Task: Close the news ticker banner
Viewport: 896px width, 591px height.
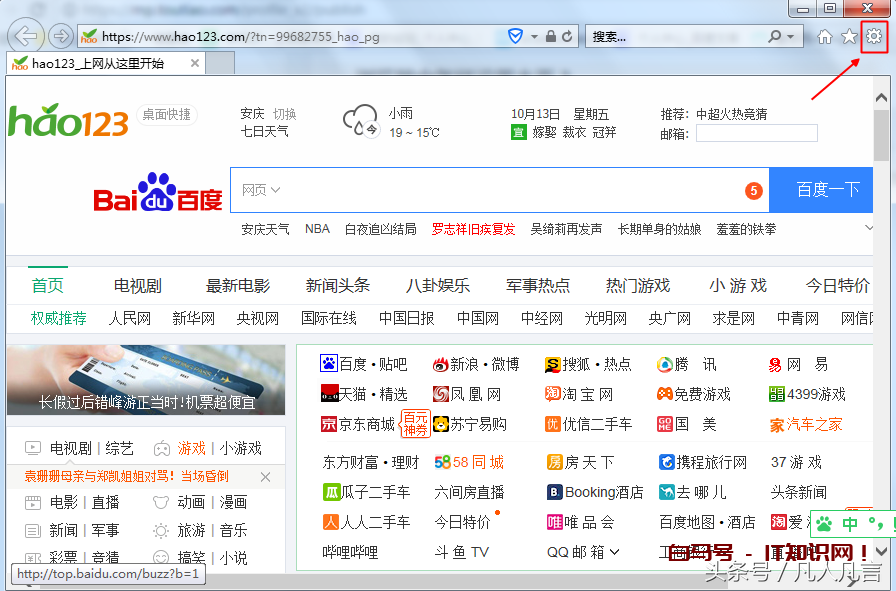Action: click(265, 477)
